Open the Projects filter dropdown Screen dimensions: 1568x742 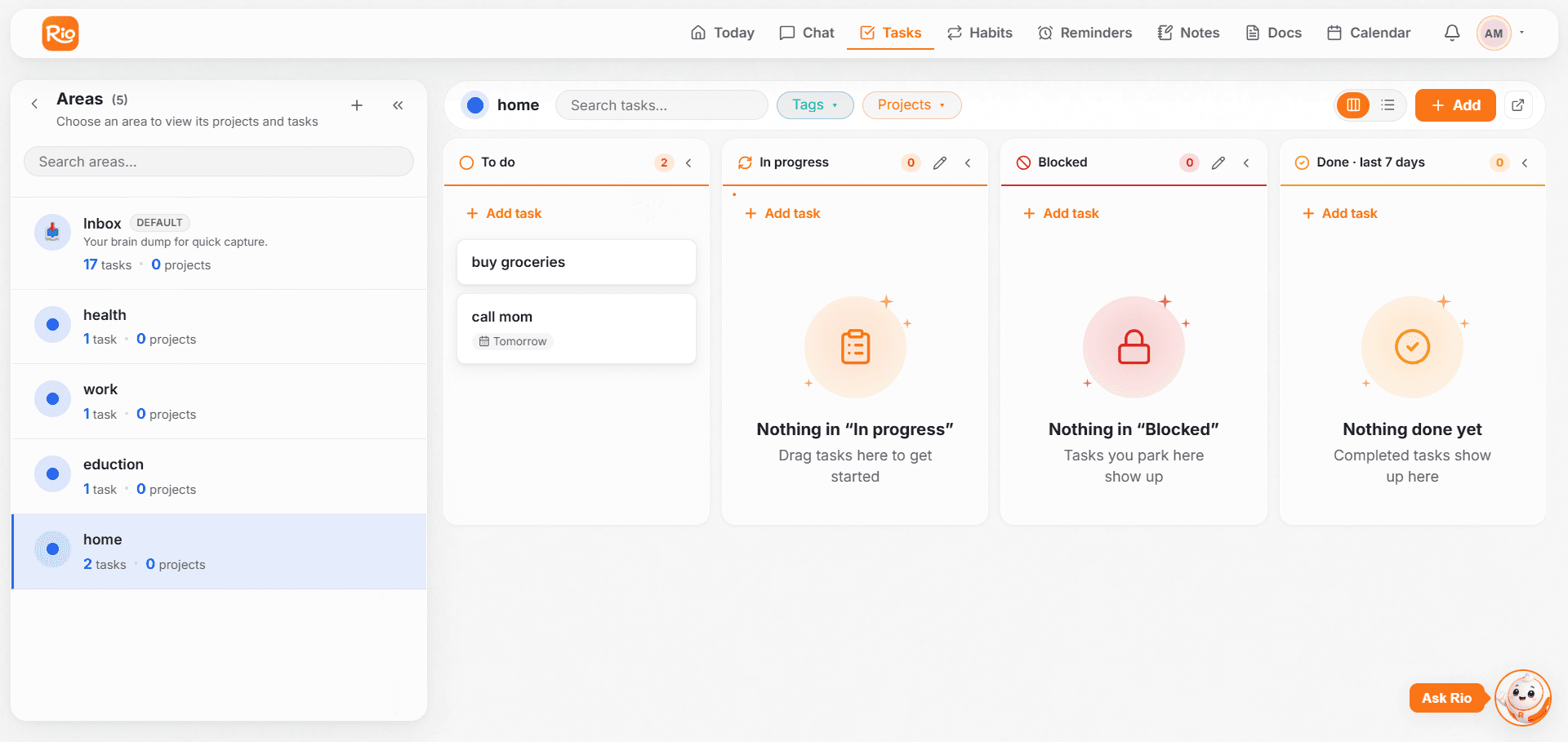(911, 105)
